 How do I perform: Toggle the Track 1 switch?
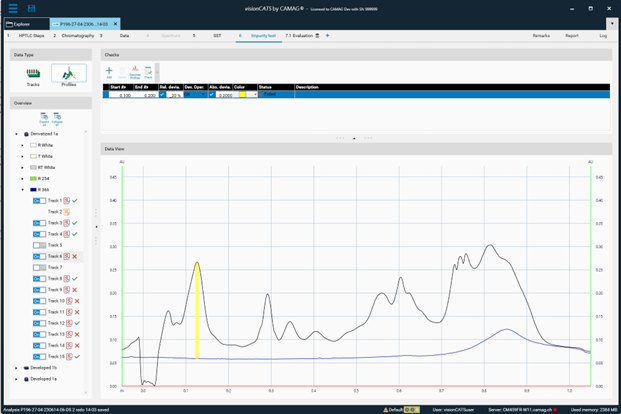pos(39,201)
